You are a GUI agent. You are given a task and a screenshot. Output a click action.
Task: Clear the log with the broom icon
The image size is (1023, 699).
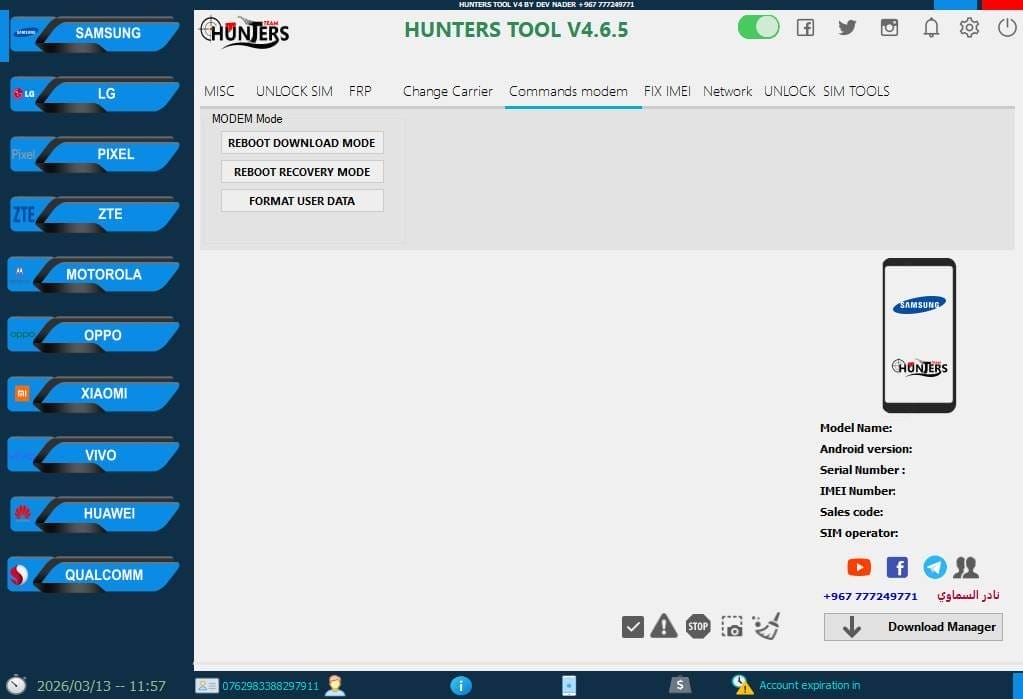coord(766,626)
